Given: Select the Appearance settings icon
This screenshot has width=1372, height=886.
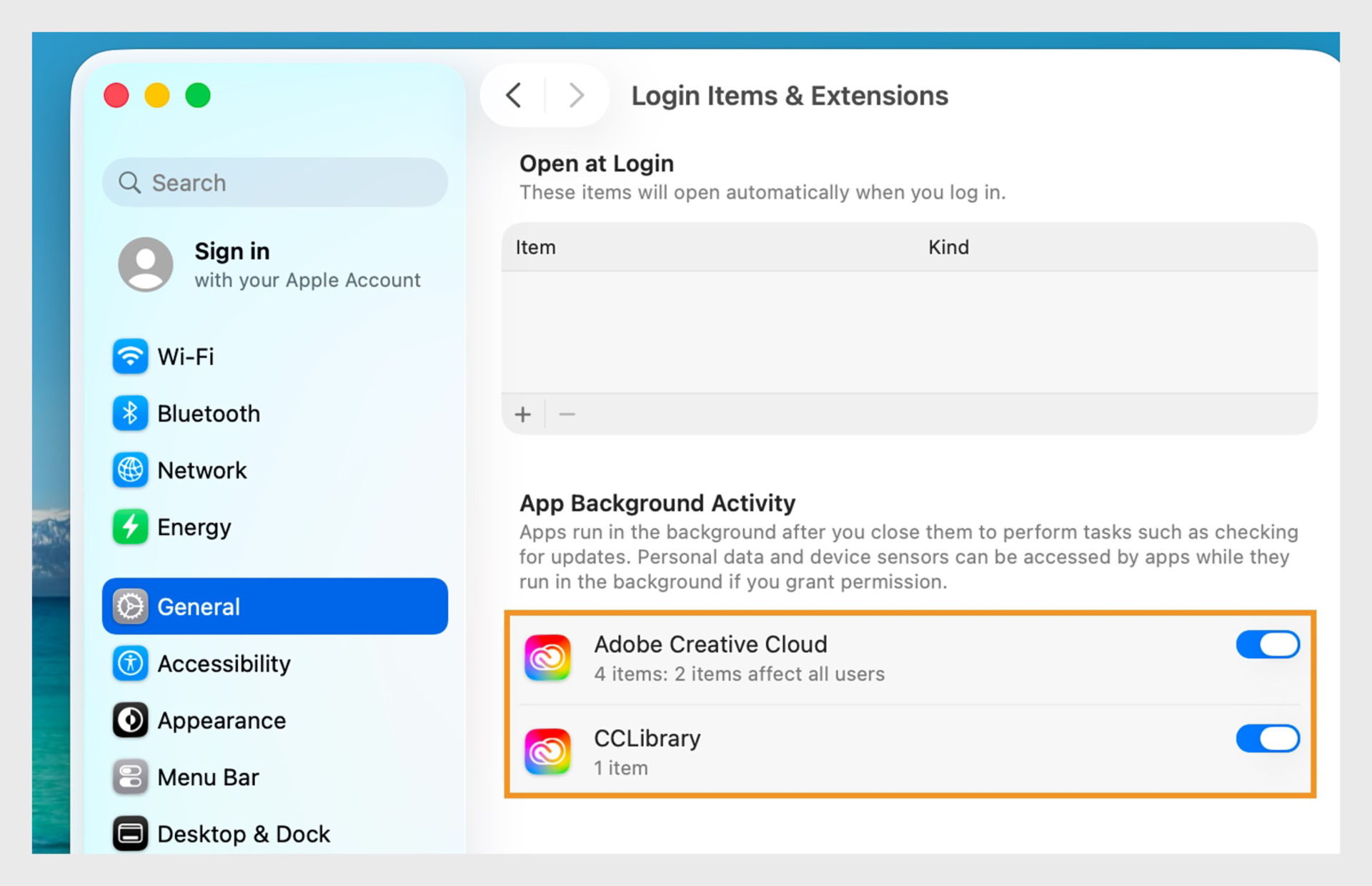Looking at the screenshot, I should point(130,720).
